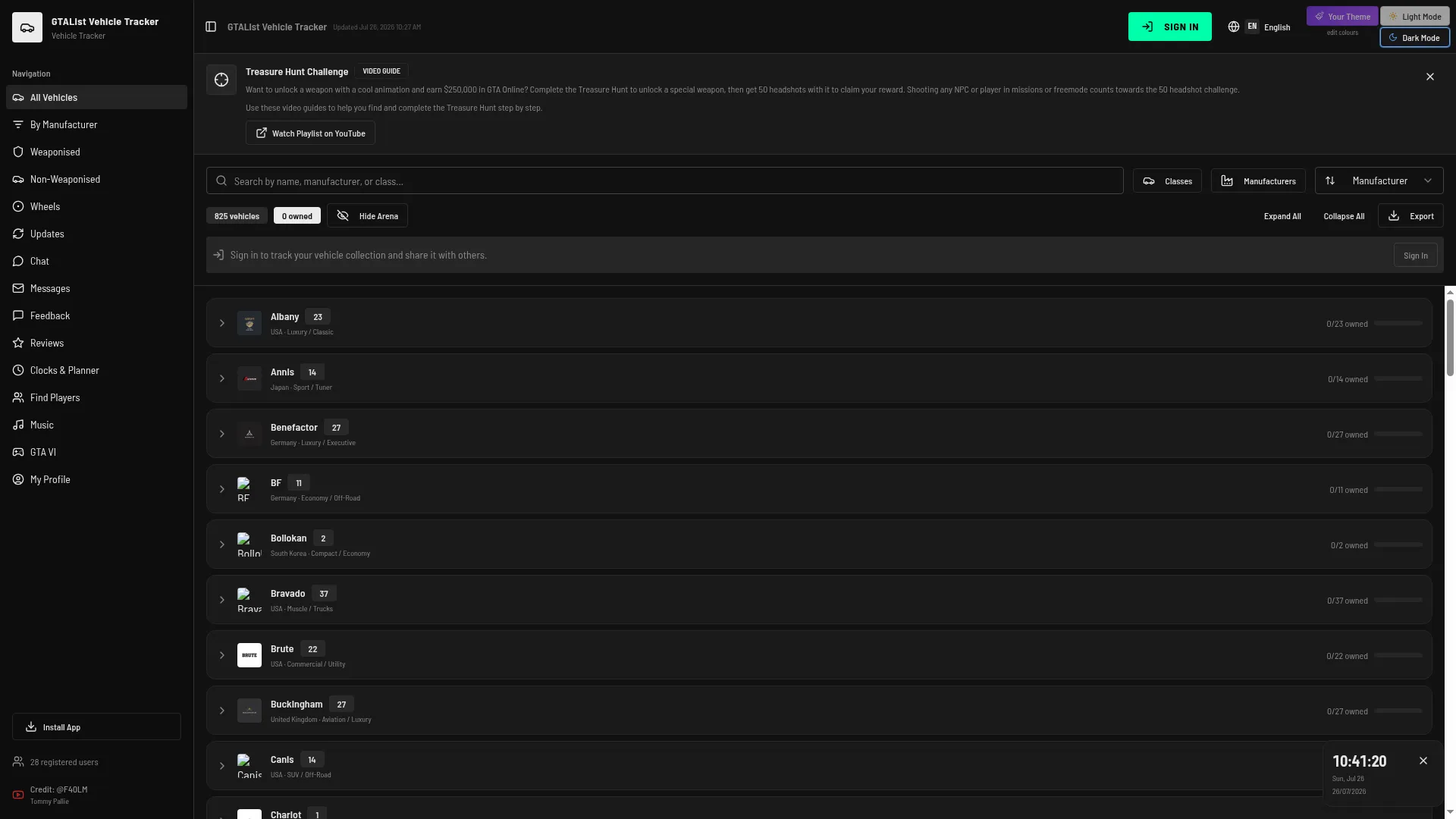1456x819 pixels.
Task: Toggle the Classes filter
Action: coord(1167,180)
